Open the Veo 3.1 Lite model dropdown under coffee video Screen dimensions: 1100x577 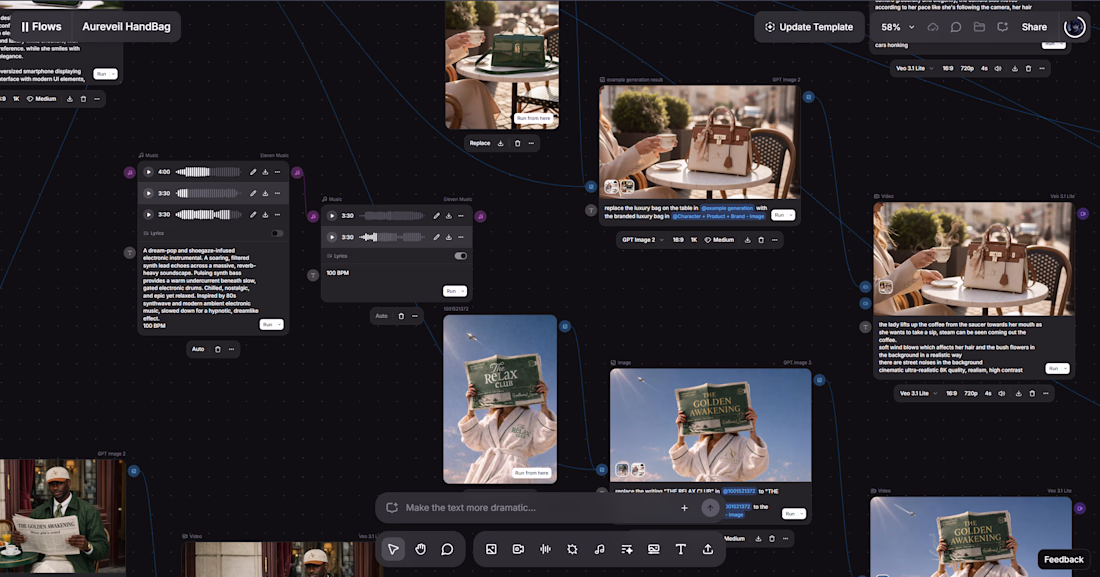point(918,394)
